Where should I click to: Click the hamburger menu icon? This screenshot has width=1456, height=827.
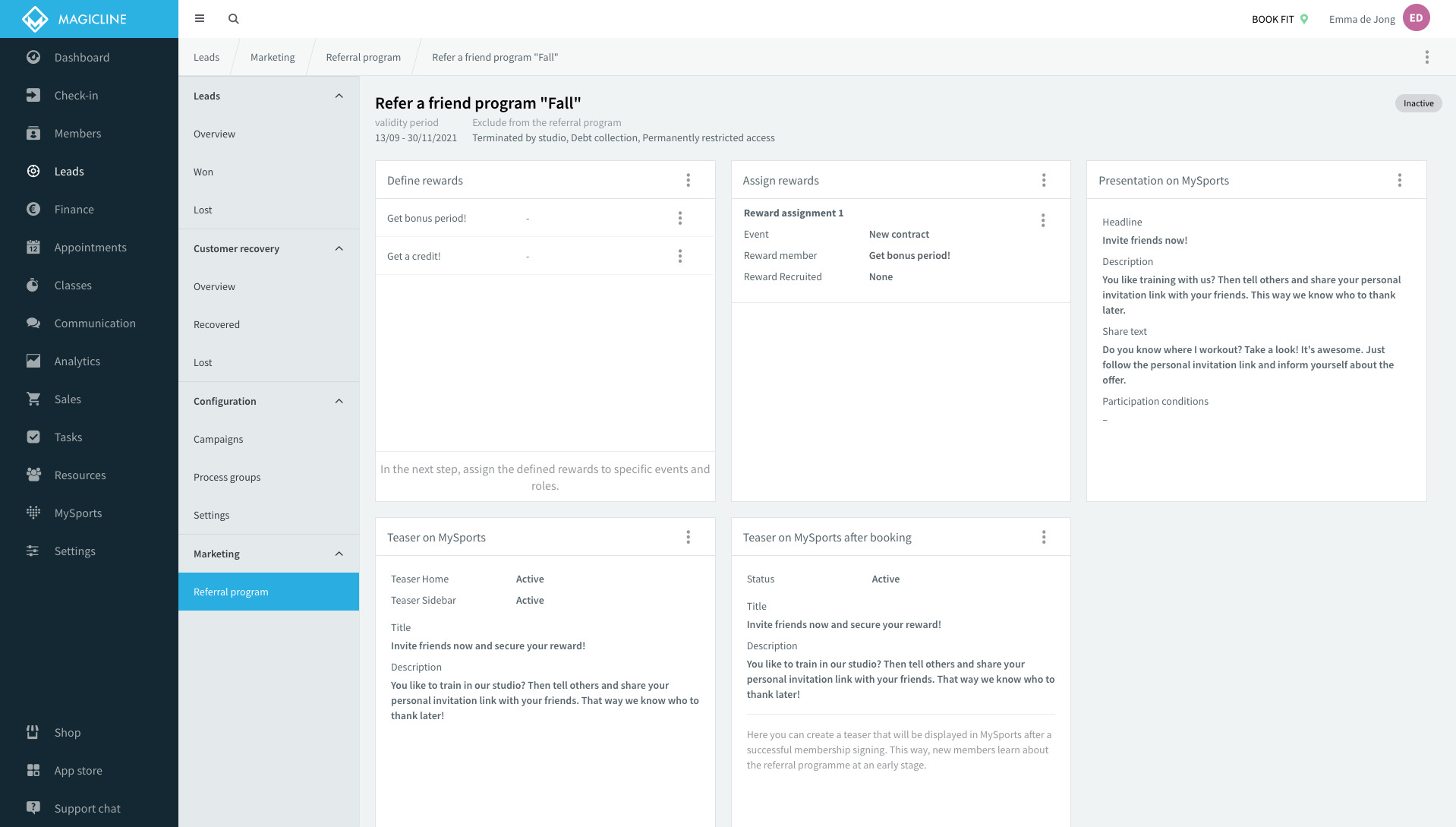pos(200,19)
